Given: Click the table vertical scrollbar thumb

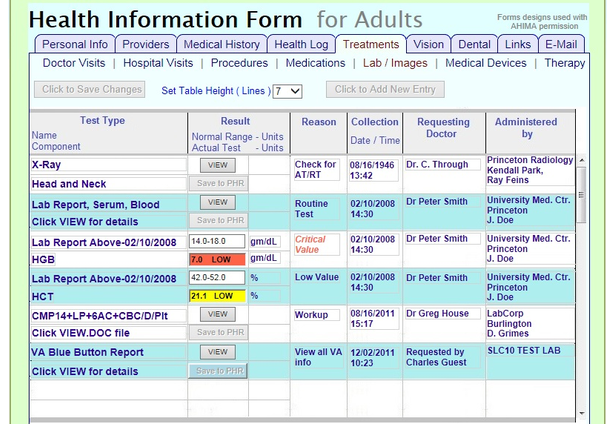Looking at the screenshot, I should pyautogui.click(x=582, y=195).
